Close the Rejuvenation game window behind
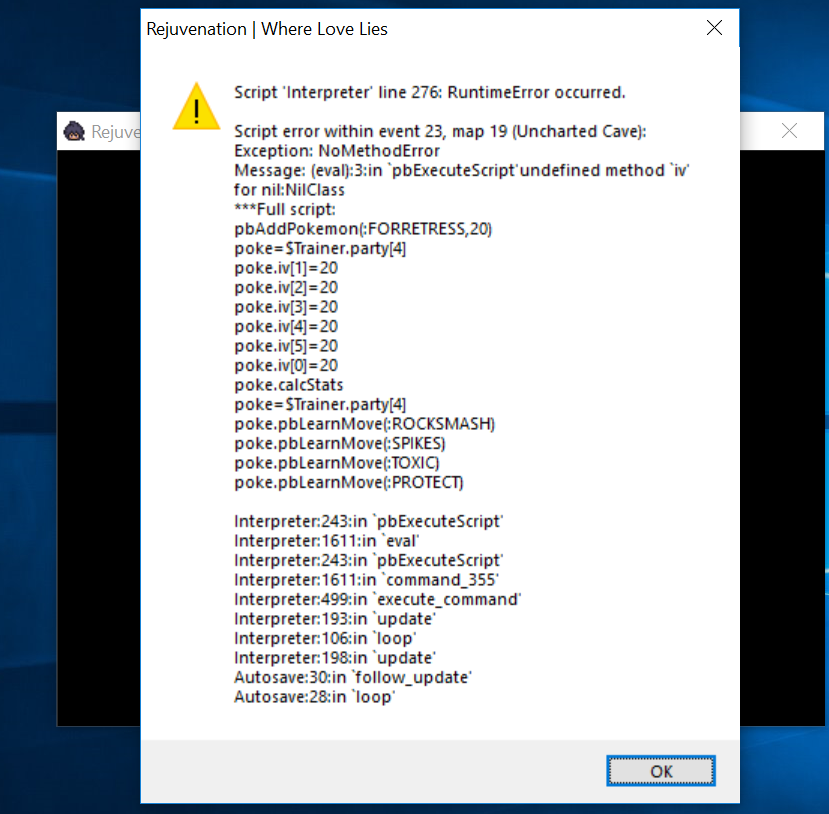The height and width of the screenshot is (814, 829). (x=789, y=131)
